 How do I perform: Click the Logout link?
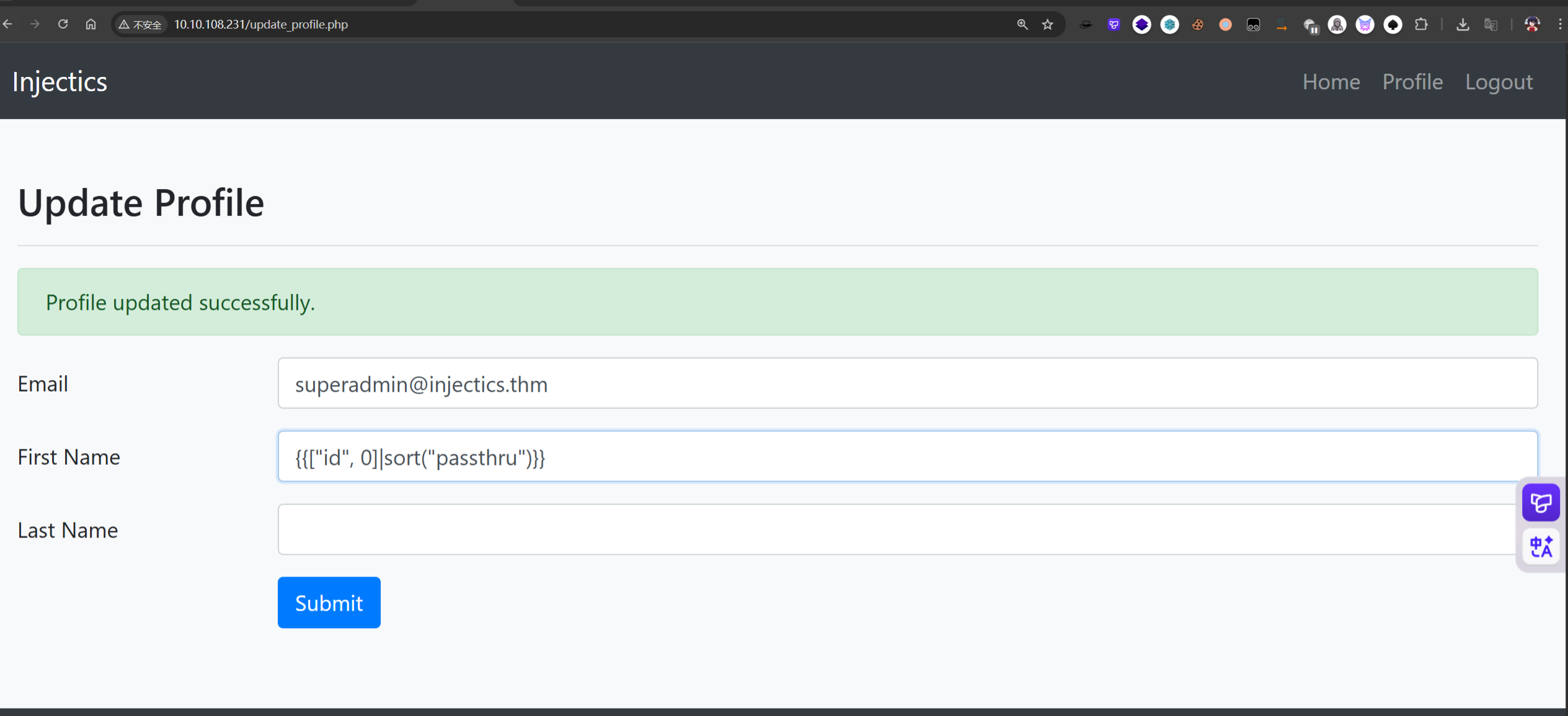pos(1499,82)
